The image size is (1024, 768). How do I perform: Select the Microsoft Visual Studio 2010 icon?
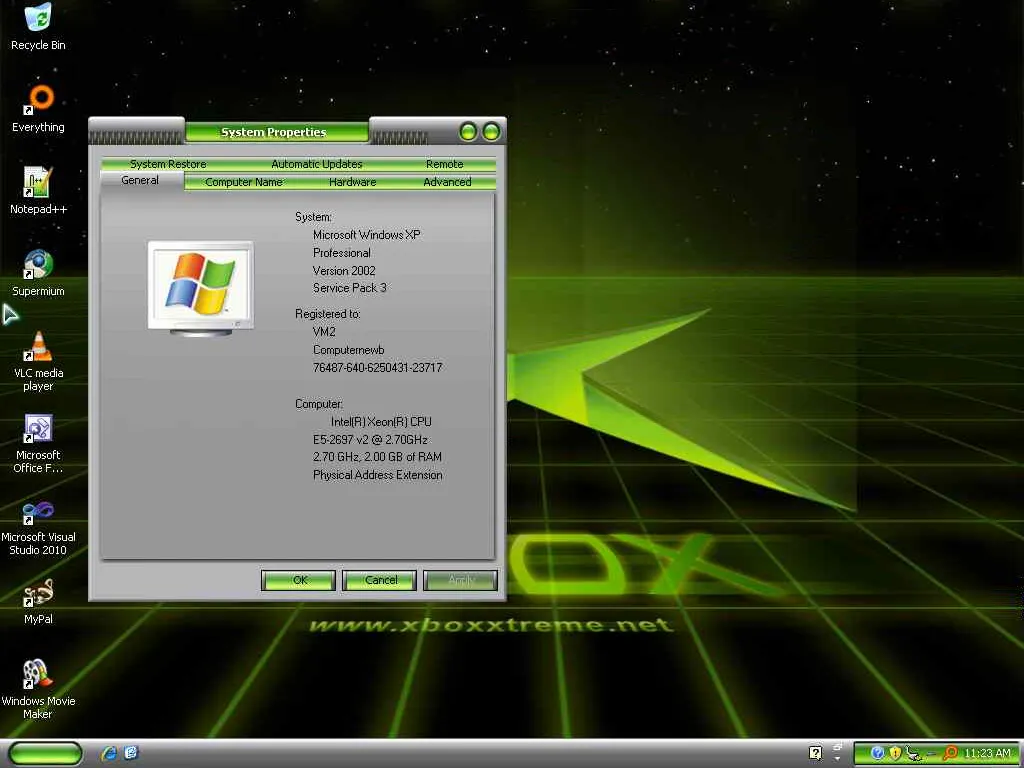coord(38,526)
